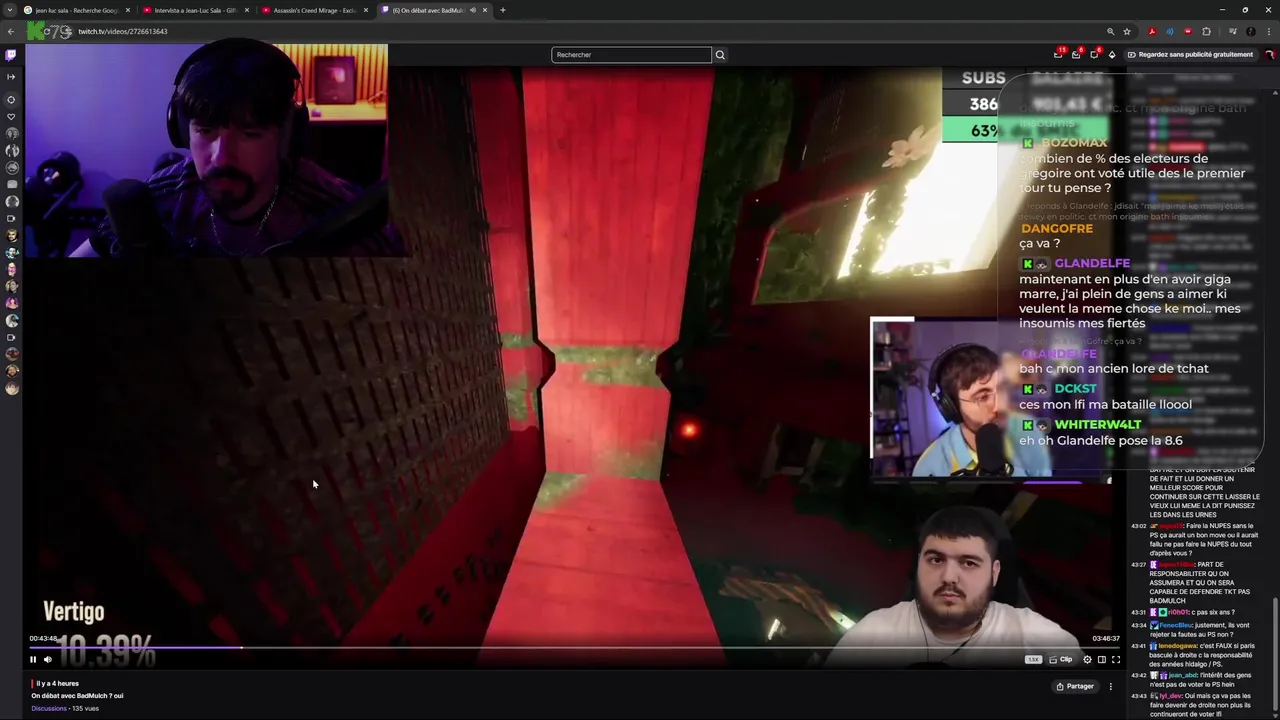Open the Adobe Acrobat extension icon
Viewport: 1280px width, 720px height.
[x=1152, y=31]
